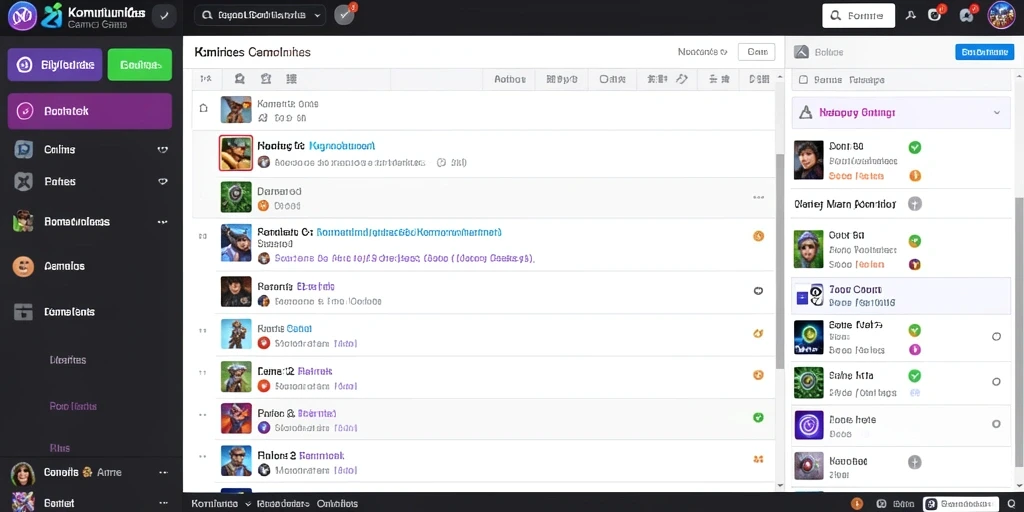Click the blue button at top of the right panel
The width and height of the screenshot is (1024, 512).
[x=984, y=52]
